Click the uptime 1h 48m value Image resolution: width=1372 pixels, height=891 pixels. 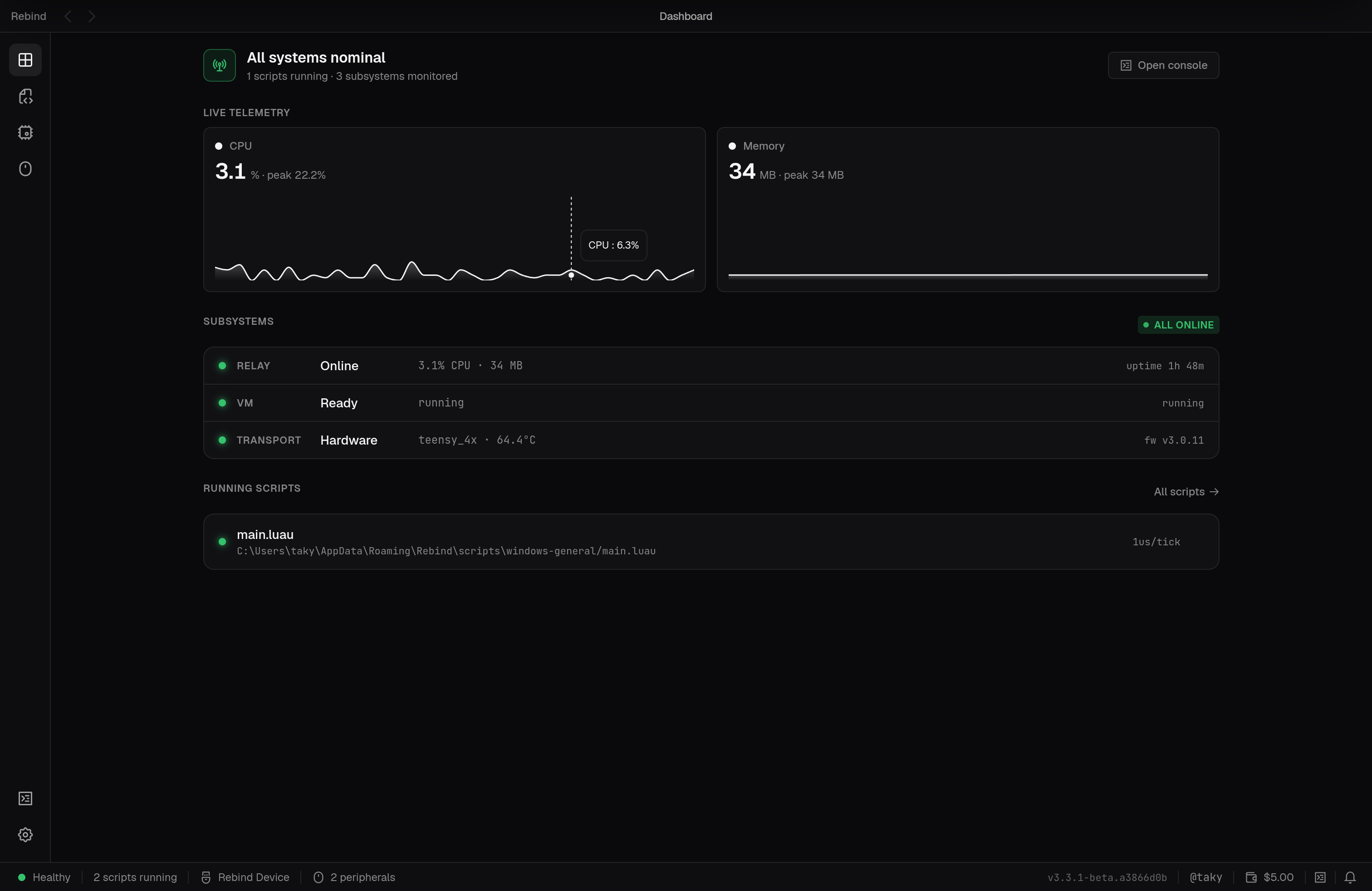1165,366
